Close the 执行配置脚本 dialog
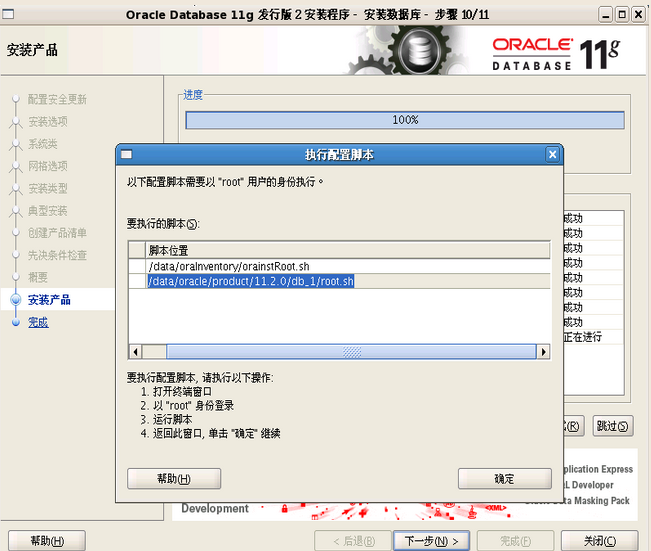 click(x=552, y=155)
